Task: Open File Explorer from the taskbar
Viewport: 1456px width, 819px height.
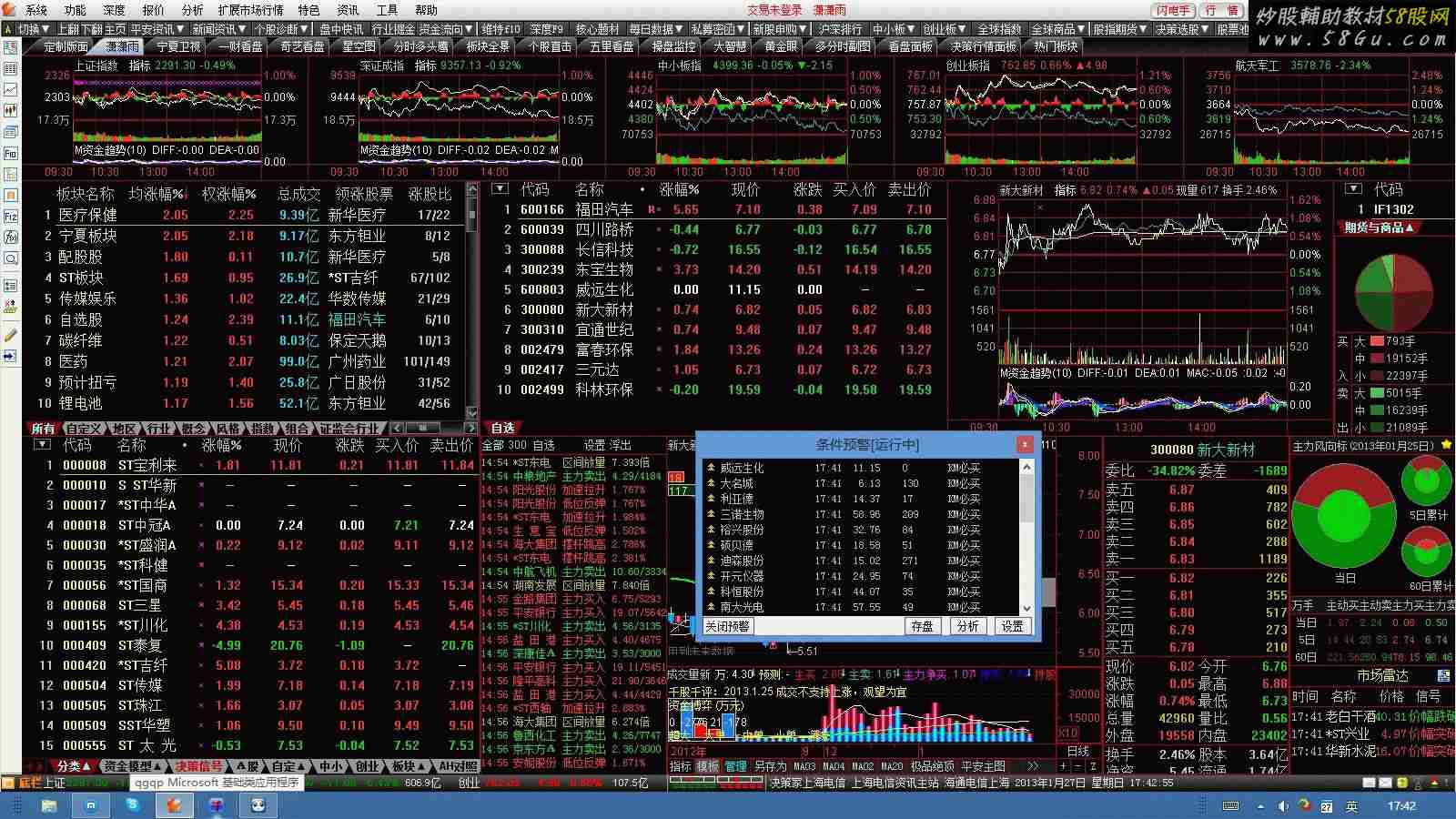Action: point(49,805)
